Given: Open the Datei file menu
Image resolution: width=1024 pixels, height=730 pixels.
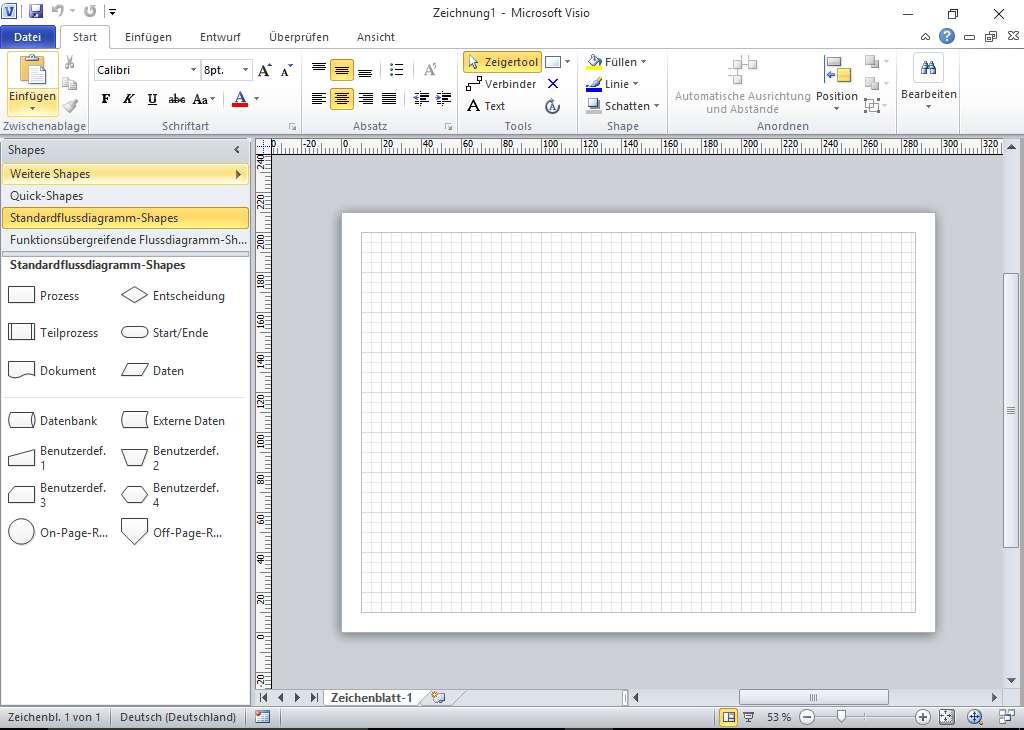Looking at the screenshot, I should point(28,37).
